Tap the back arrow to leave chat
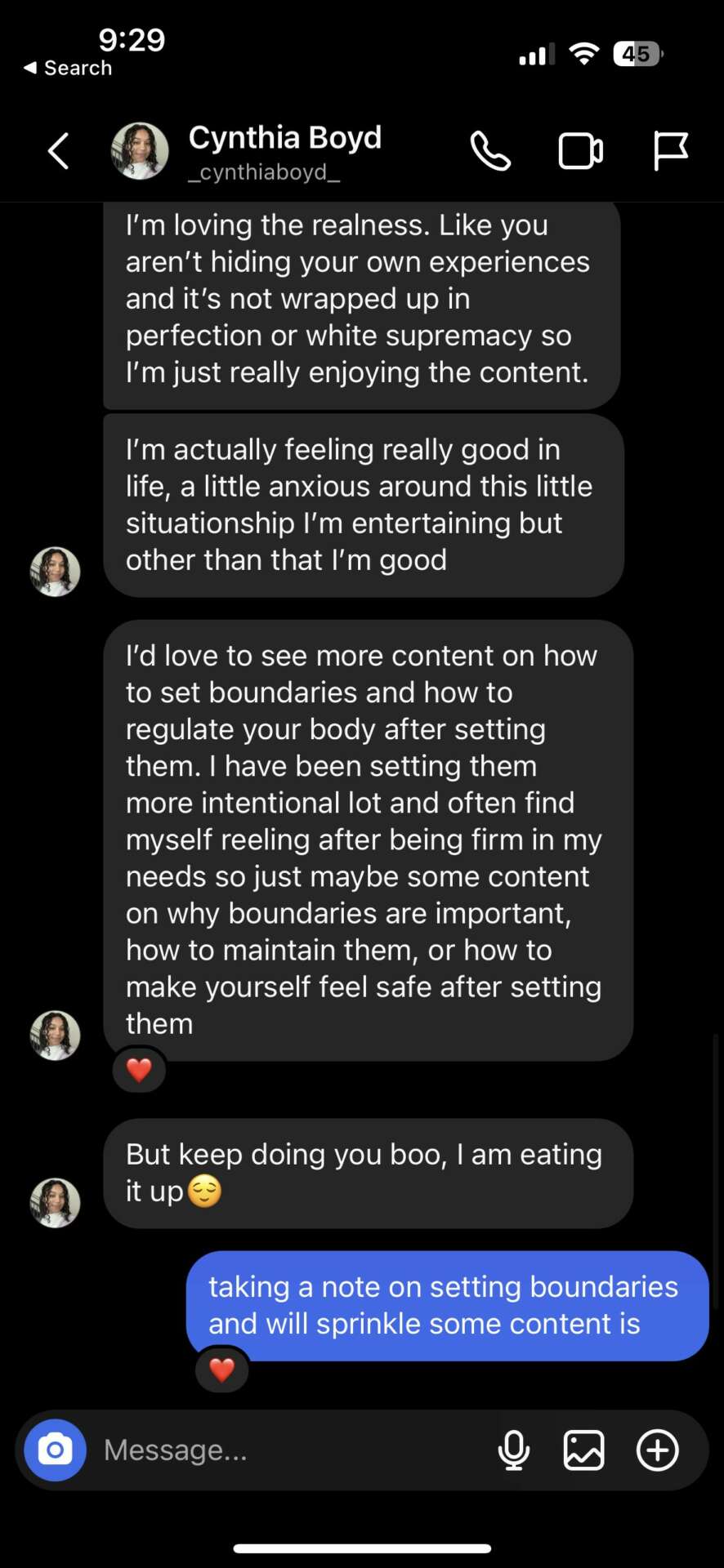The height and width of the screenshot is (1568, 724). [x=58, y=151]
